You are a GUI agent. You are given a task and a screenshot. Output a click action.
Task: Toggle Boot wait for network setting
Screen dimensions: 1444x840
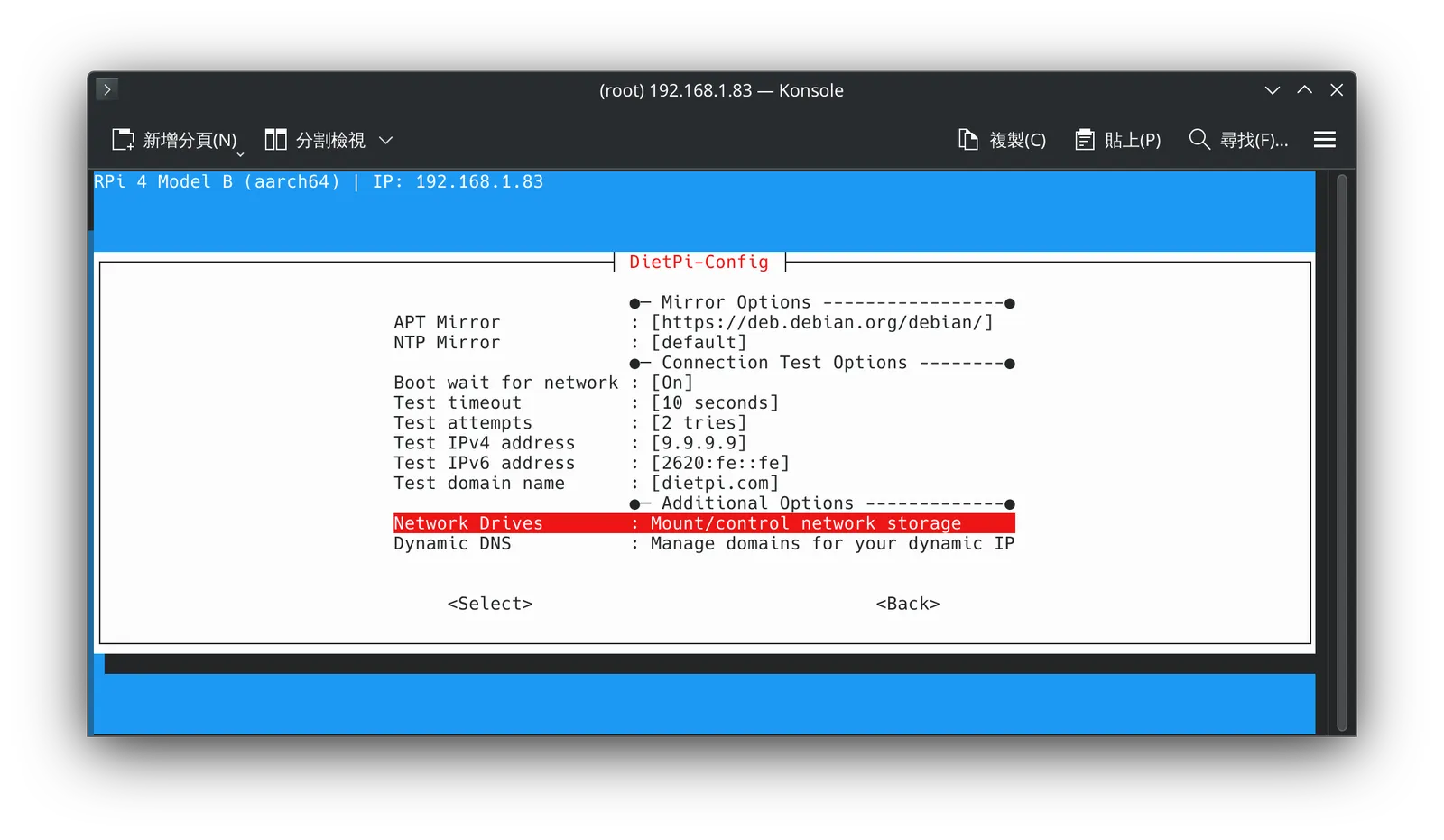704,383
